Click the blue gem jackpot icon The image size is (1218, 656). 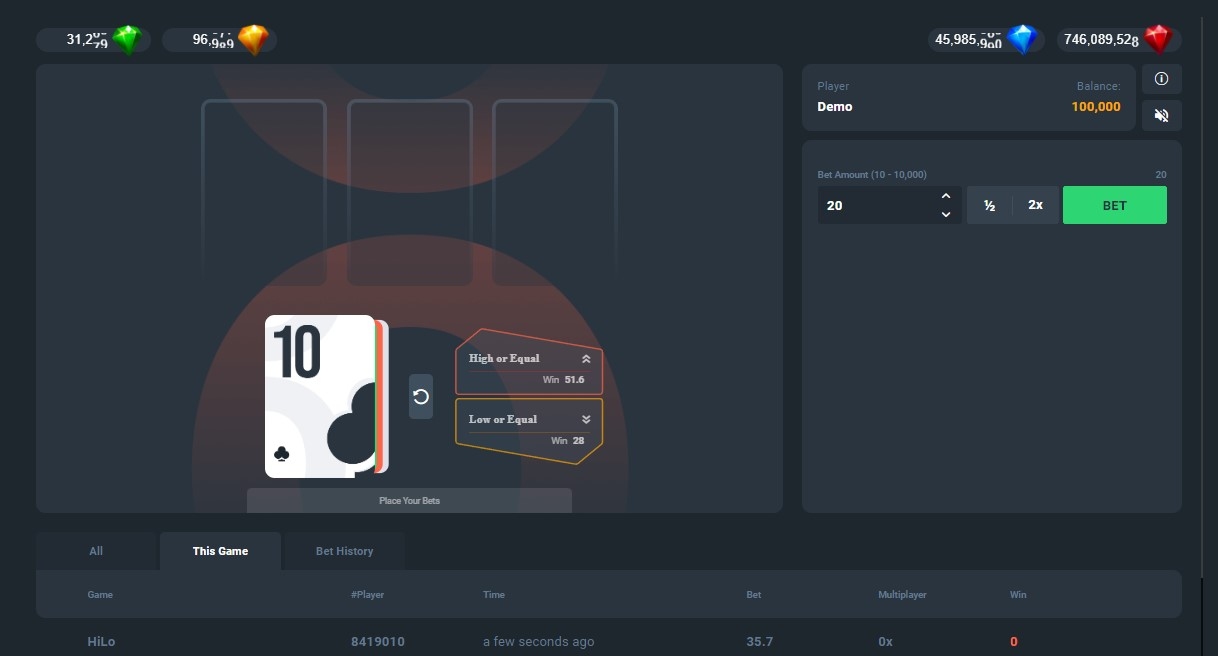pyautogui.click(x=1022, y=40)
